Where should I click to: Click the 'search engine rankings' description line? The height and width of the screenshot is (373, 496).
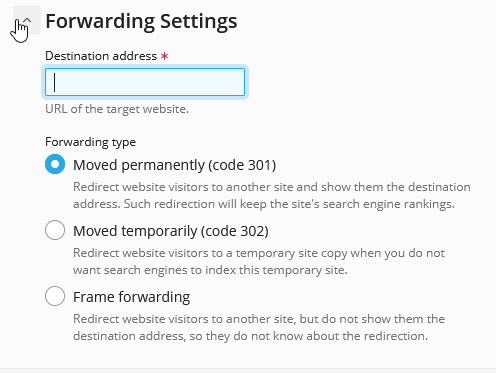coord(264,204)
